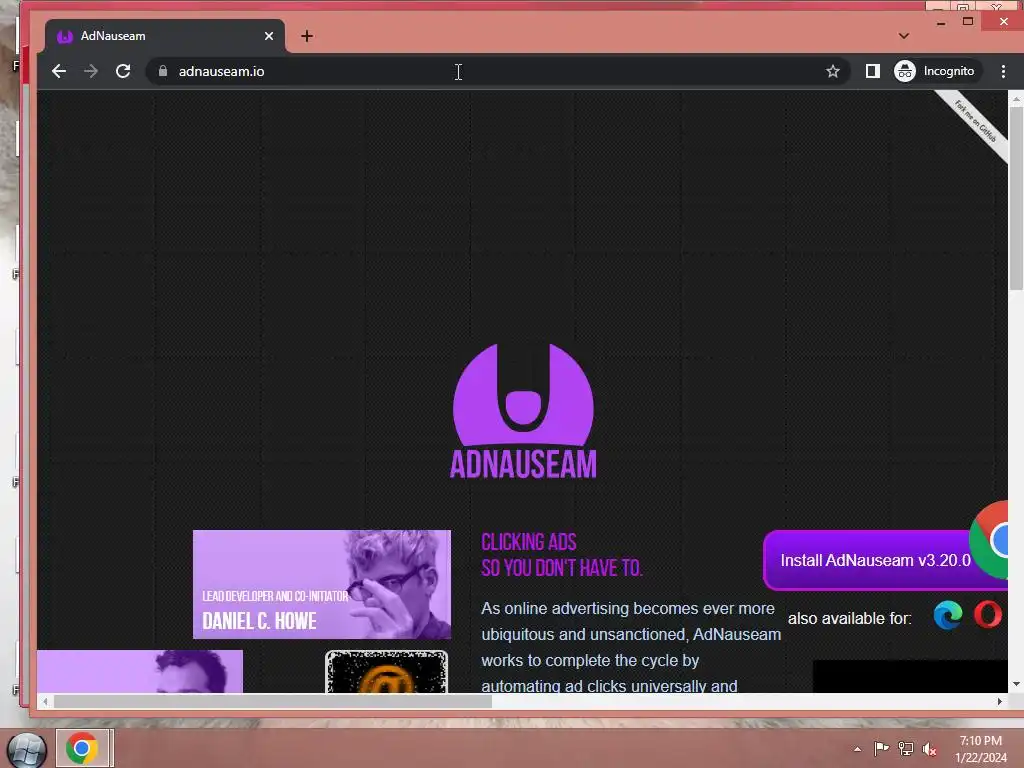Click the Install AdNauseam v3.20.0 button
Image resolution: width=1024 pixels, height=768 pixels.
[x=885, y=560]
